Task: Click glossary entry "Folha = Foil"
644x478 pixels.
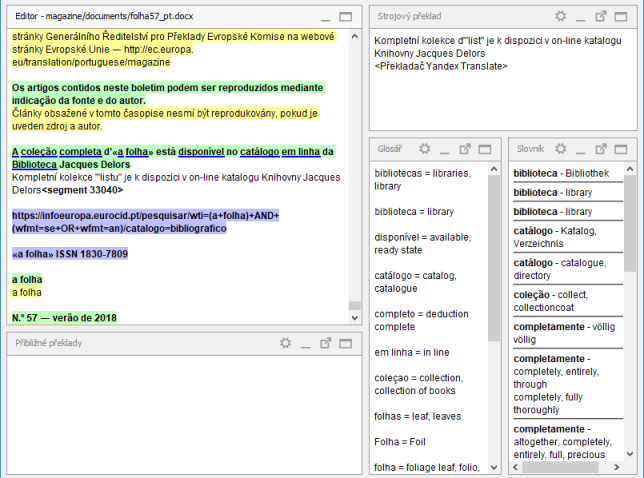Action: click(x=400, y=442)
